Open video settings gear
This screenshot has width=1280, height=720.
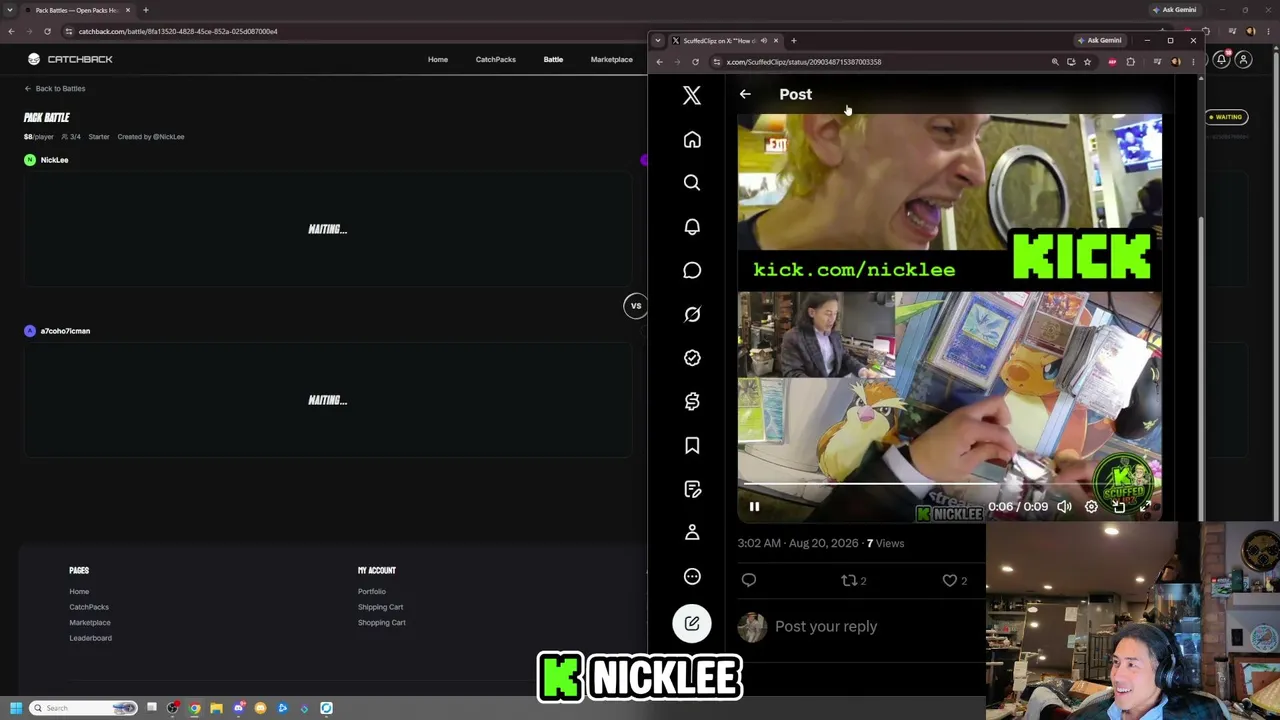1091,507
